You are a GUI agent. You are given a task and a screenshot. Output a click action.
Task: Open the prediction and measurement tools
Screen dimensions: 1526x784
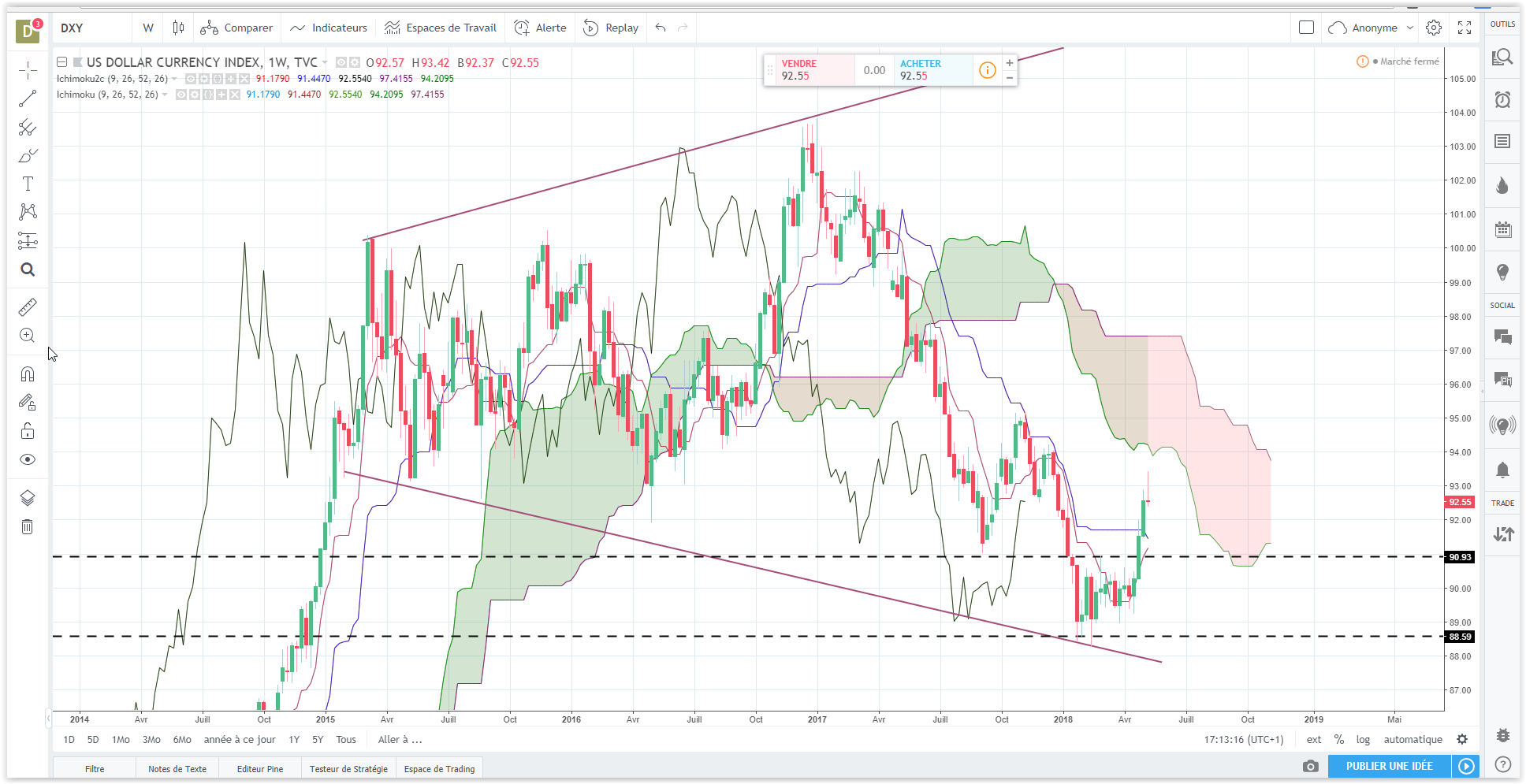point(28,240)
